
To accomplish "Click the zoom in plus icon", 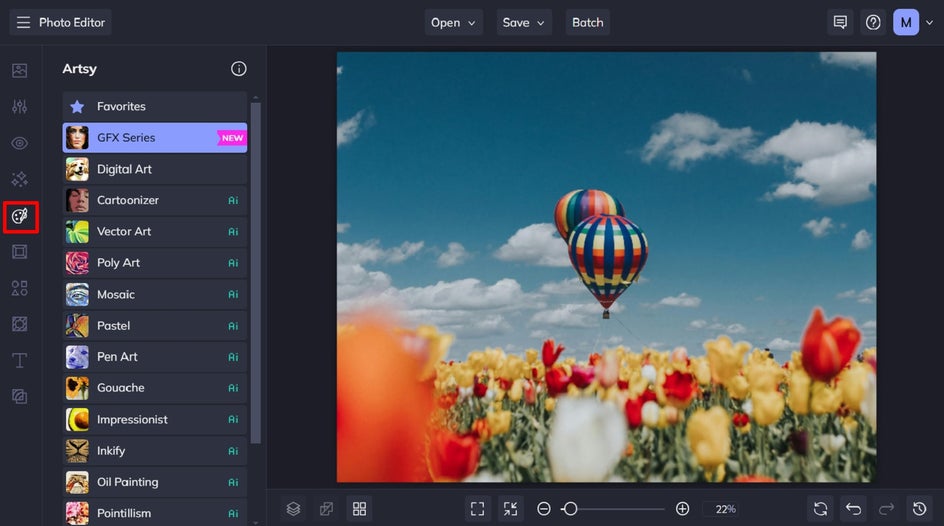I will (682, 509).
